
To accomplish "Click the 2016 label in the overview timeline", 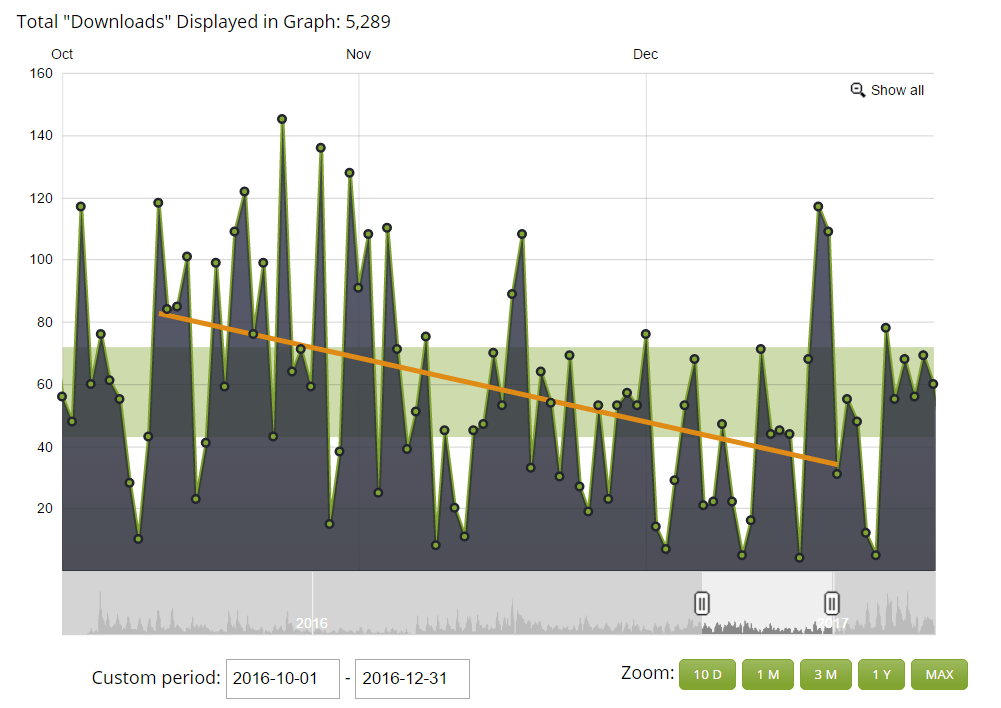I will pos(312,623).
